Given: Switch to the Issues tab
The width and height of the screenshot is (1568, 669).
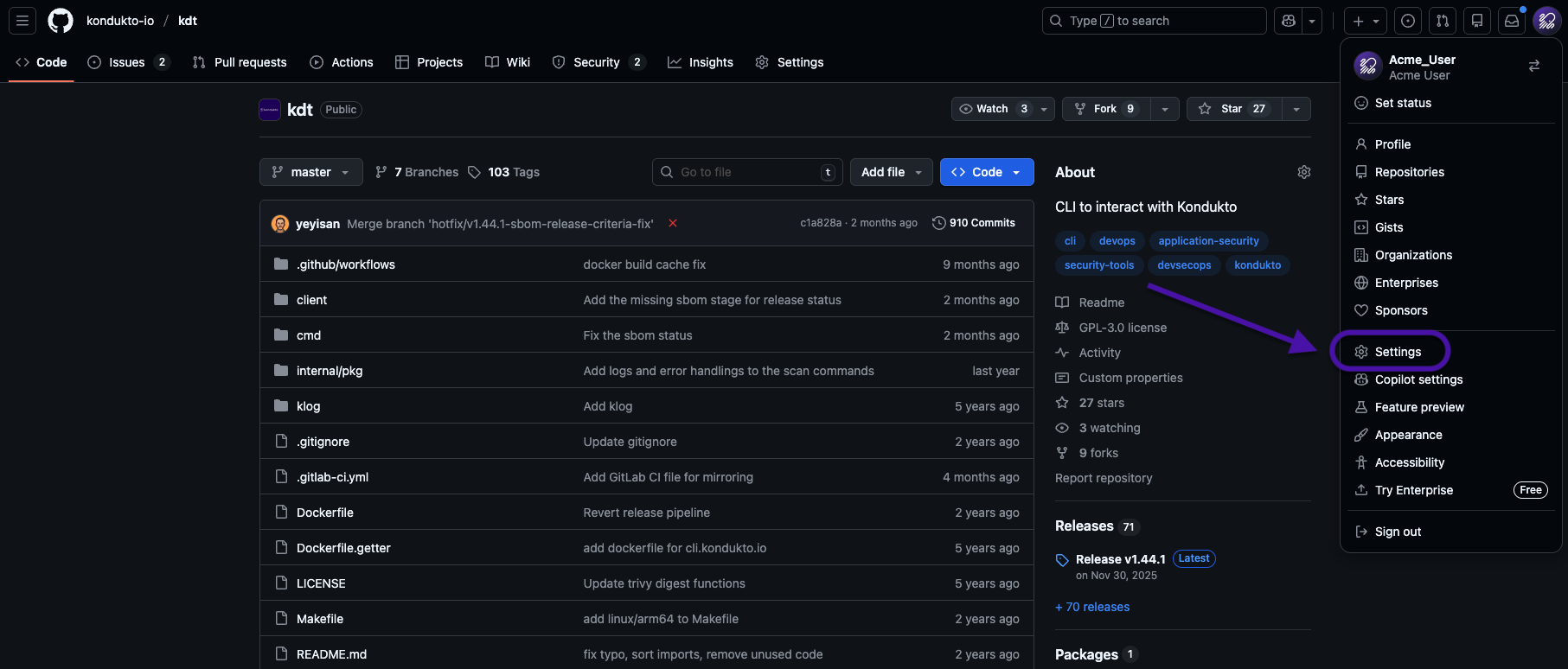Looking at the screenshot, I should point(129,62).
